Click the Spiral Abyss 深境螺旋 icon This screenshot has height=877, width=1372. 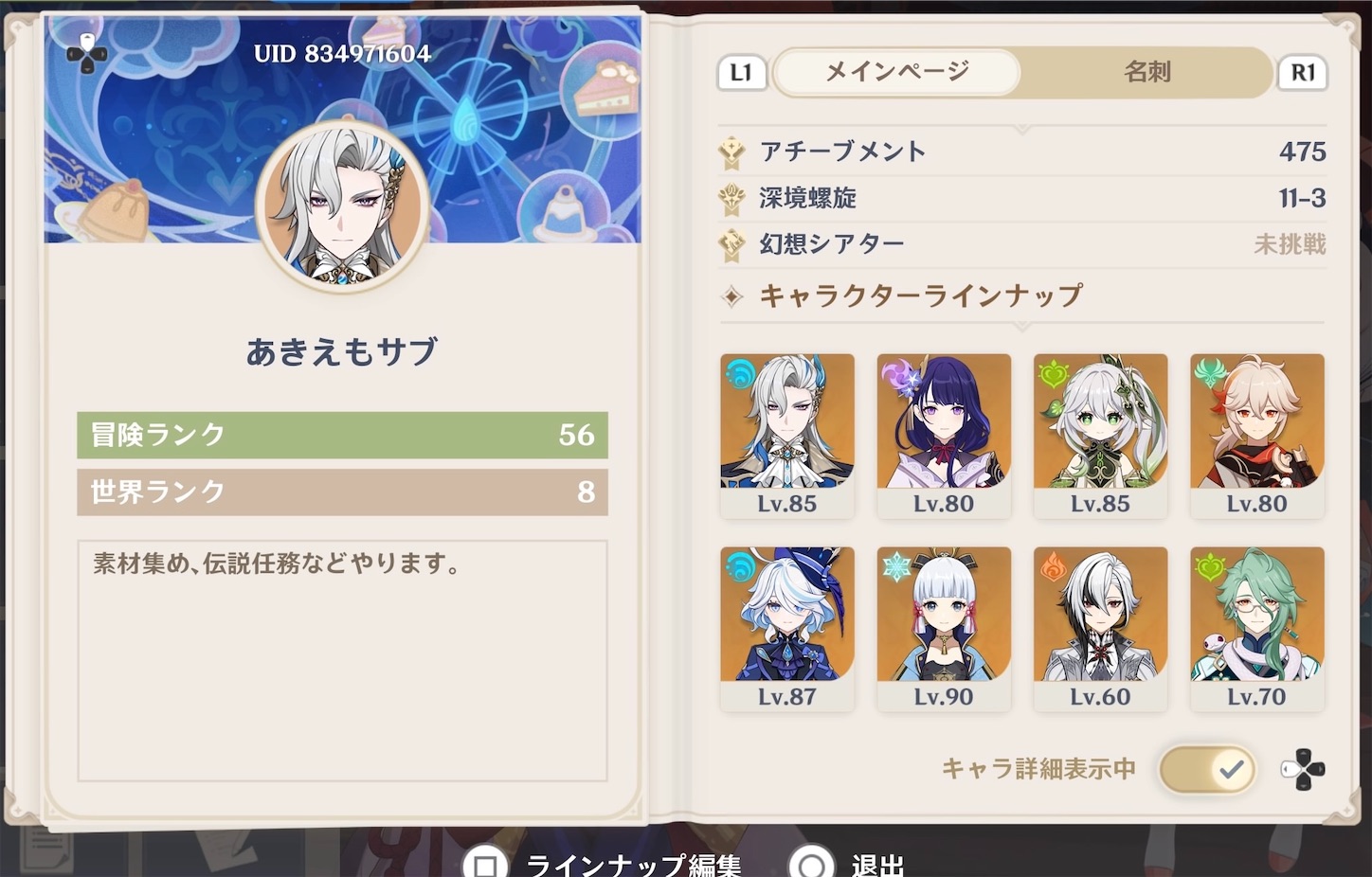pyautogui.click(x=731, y=198)
